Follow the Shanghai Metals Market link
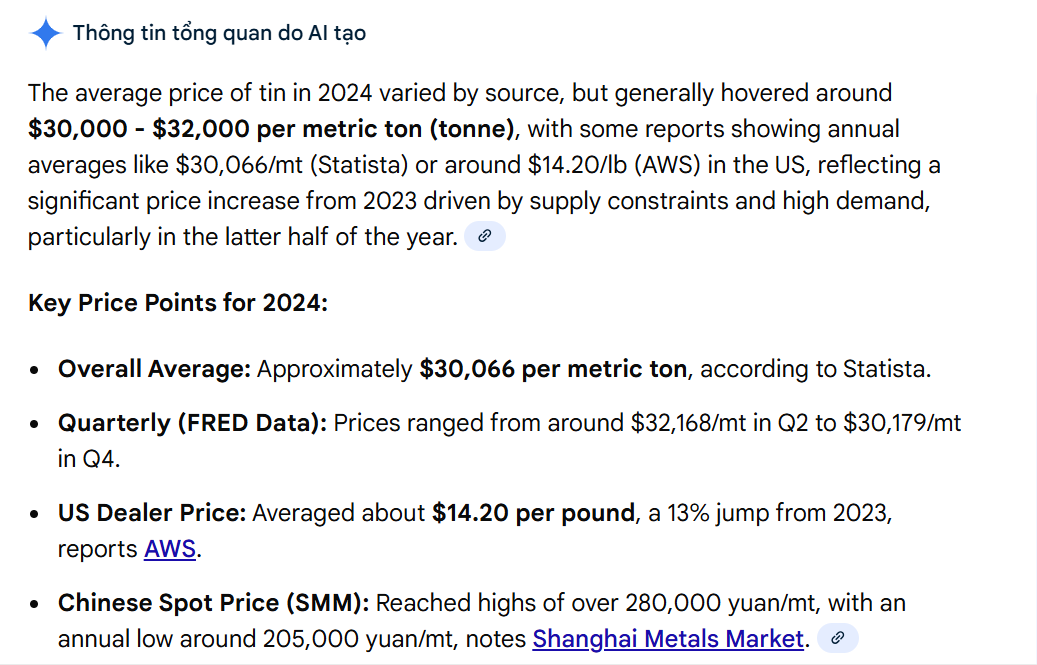The image size is (1037, 665). 668,638
